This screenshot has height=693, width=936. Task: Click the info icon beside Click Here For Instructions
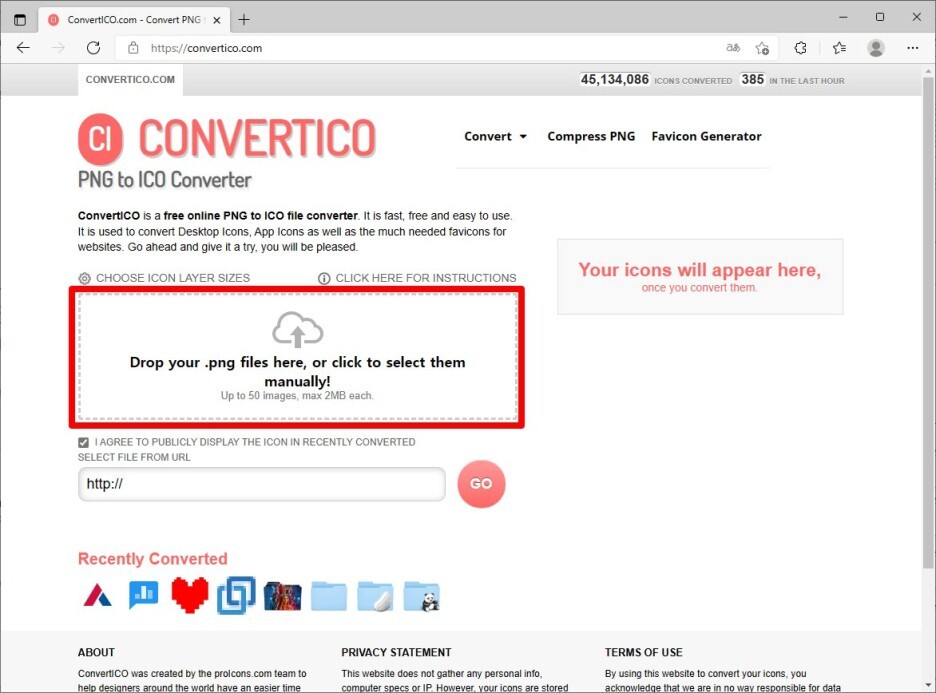tap(324, 278)
